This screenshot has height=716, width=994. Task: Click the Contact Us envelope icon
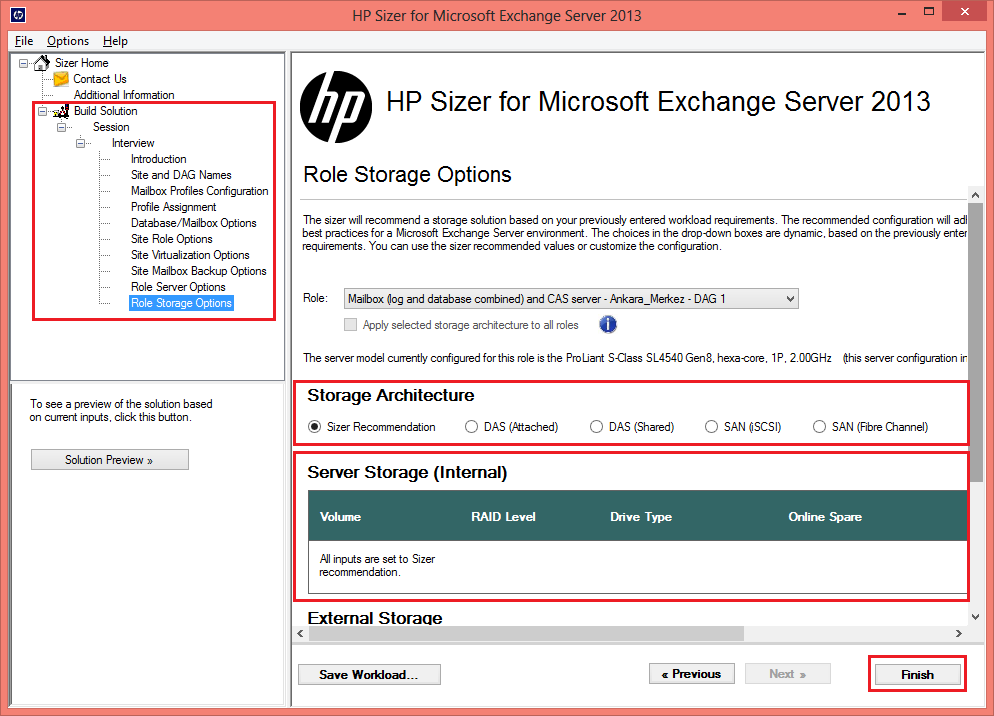coord(61,79)
